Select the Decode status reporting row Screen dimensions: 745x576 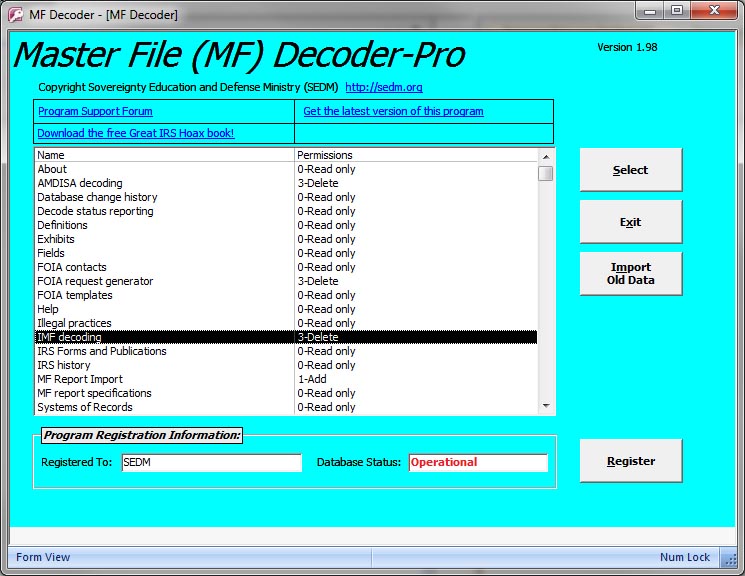287,211
